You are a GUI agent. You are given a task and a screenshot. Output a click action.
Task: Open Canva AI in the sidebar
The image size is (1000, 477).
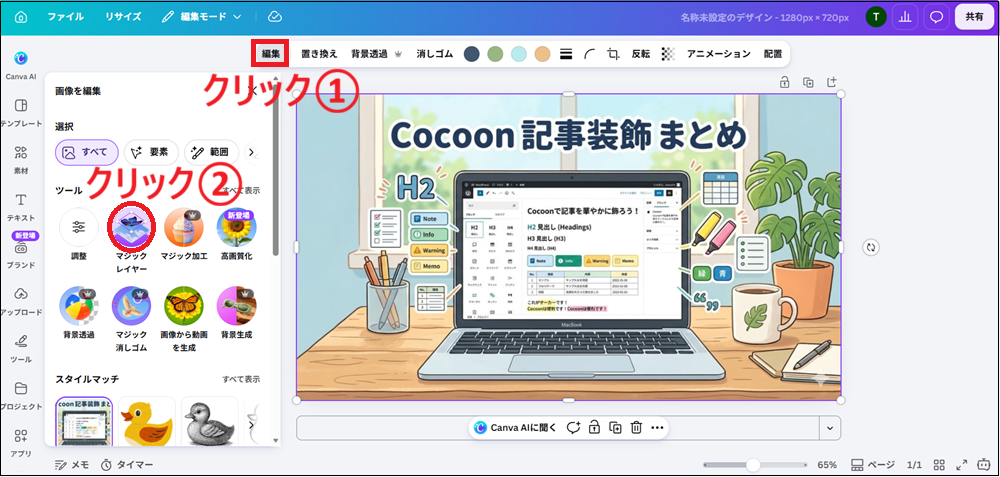[x=20, y=65]
